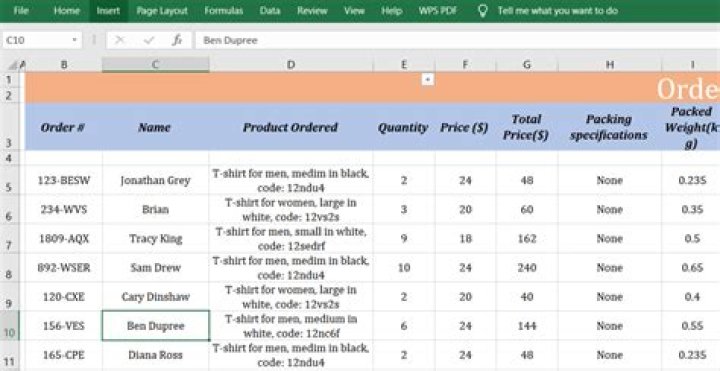The height and width of the screenshot is (371, 720).
Task: Open the Data ribbon tab
Action: click(x=270, y=11)
